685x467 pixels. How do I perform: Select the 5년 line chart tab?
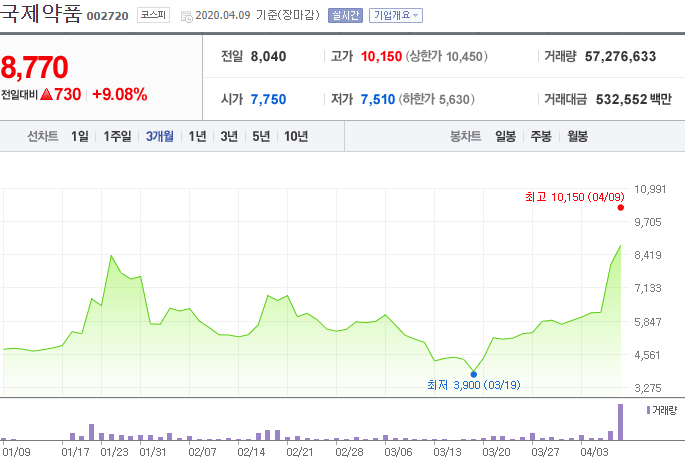(x=261, y=136)
